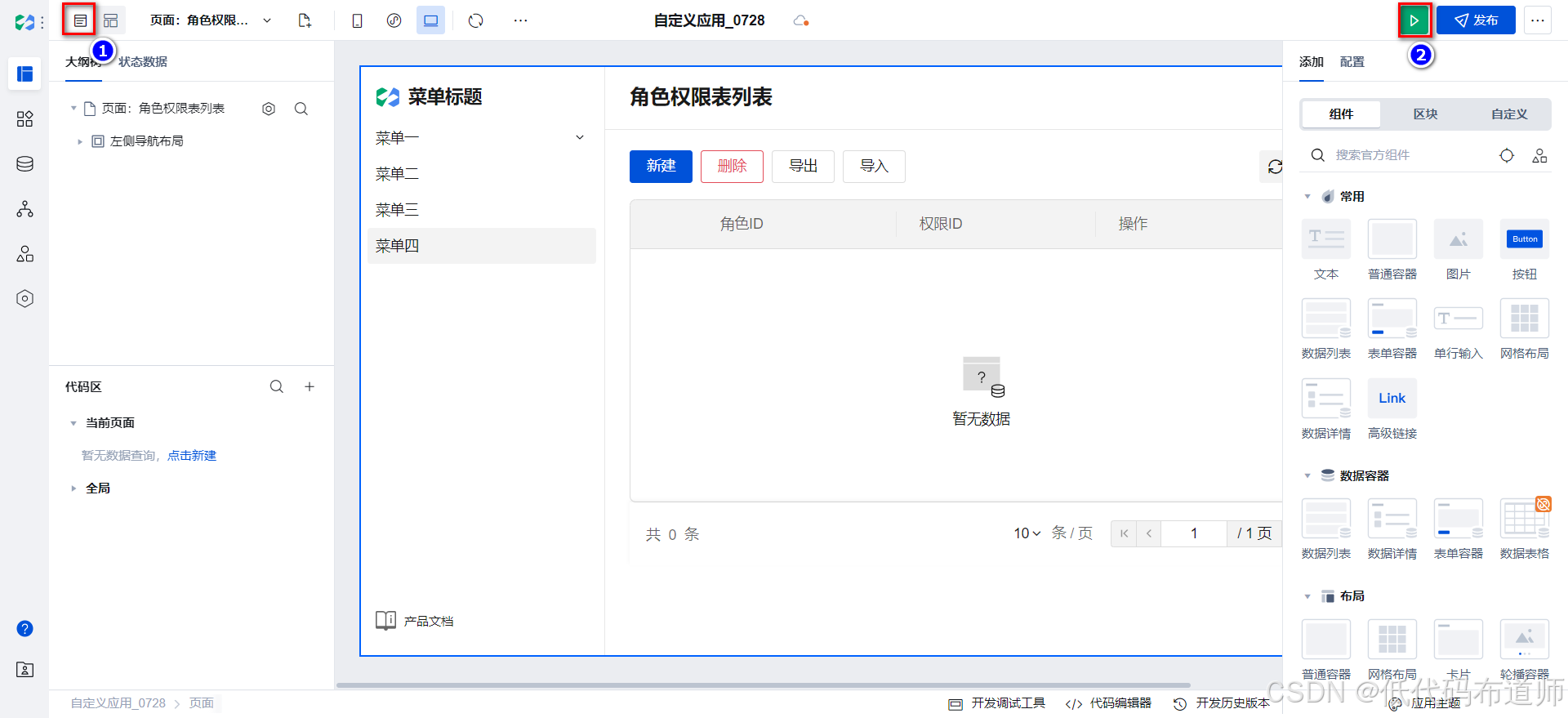
Task: Click the new page icon in toolbar
Action: [x=305, y=20]
